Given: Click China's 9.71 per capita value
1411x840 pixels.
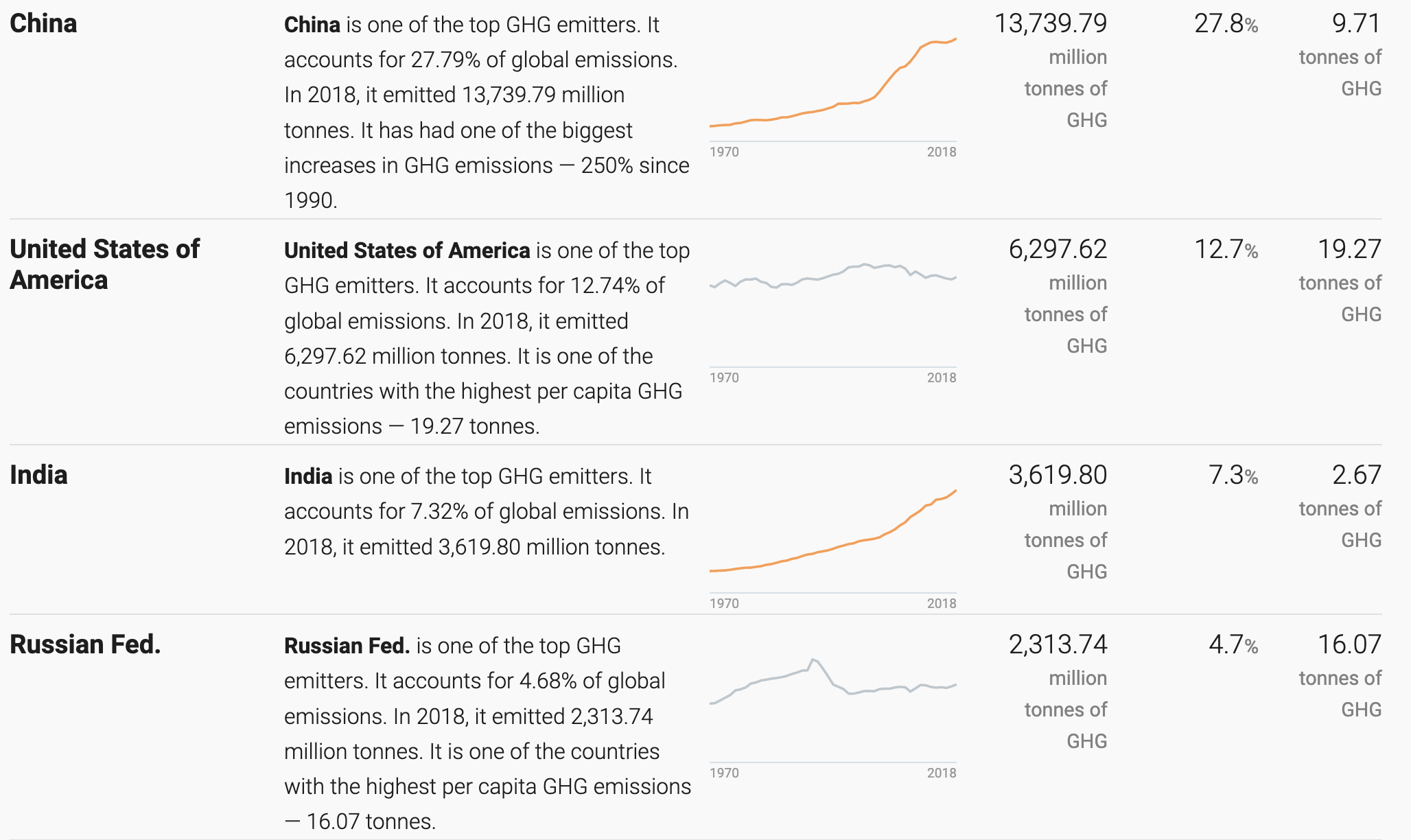Looking at the screenshot, I should (x=1356, y=24).
